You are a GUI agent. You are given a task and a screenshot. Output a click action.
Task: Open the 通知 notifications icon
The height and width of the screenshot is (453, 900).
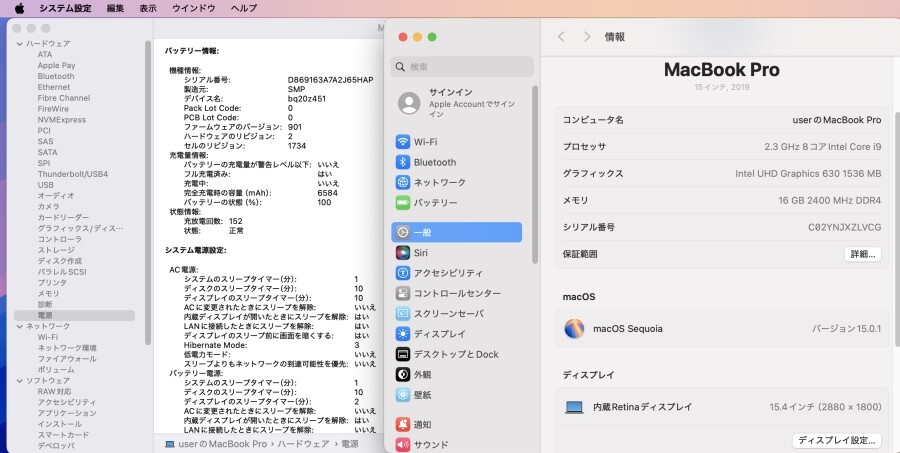click(x=403, y=425)
